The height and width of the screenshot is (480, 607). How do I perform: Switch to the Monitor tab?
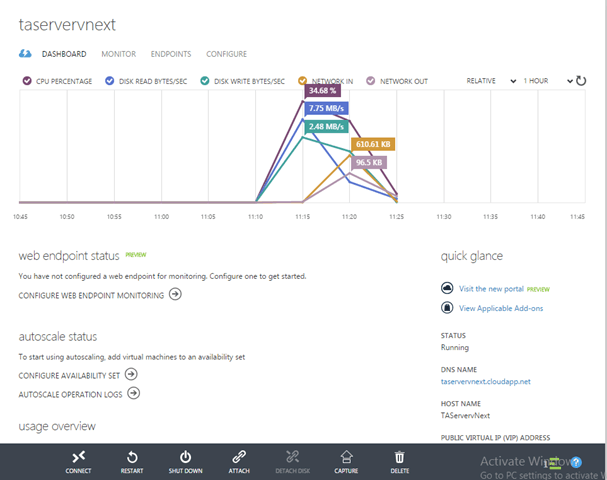click(x=118, y=54)
